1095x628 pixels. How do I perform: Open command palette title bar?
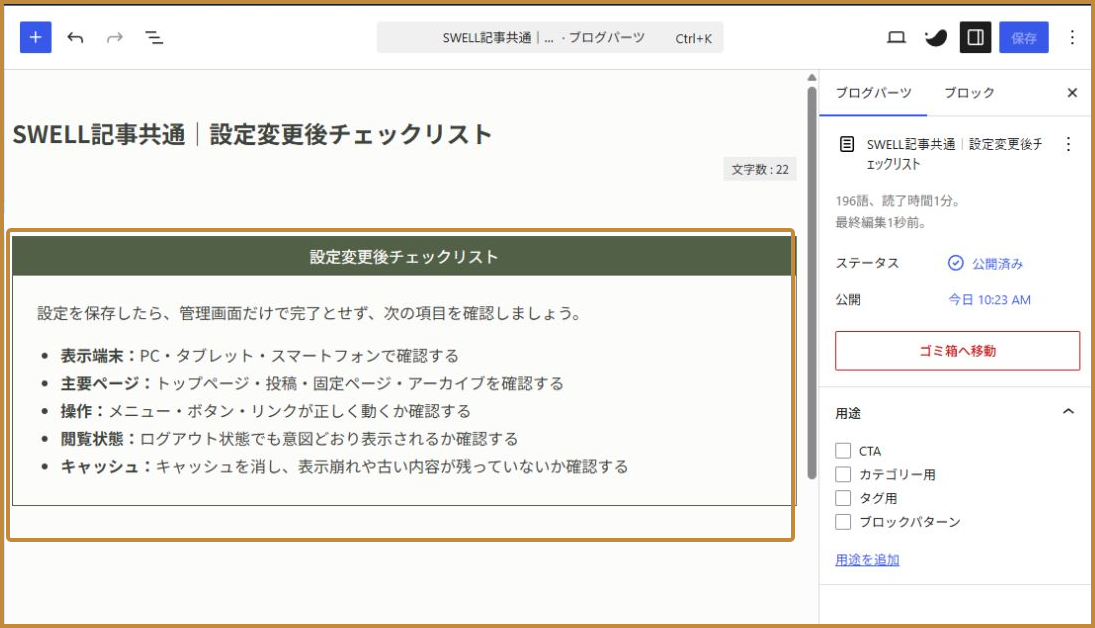coord(550,38)
